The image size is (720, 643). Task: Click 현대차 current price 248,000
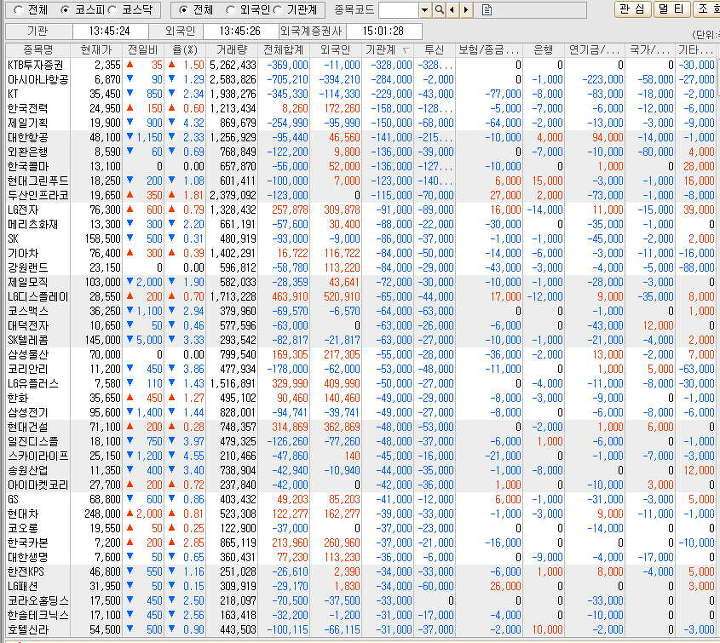pyautogui.click(x=102, y=513)
